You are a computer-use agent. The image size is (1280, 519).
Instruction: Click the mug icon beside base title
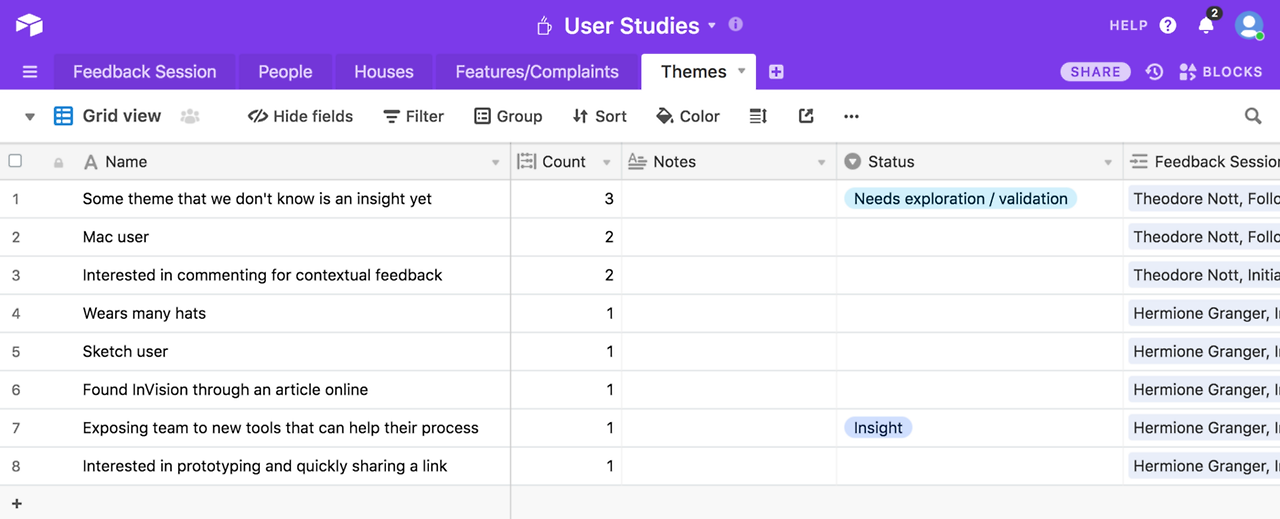[x=544, y=26]
